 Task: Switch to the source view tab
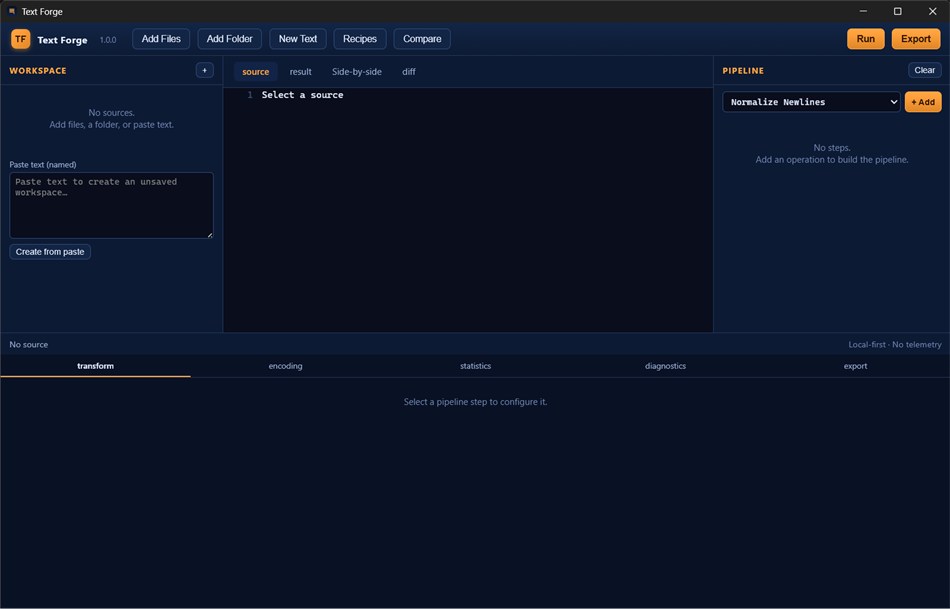[256, 72]
